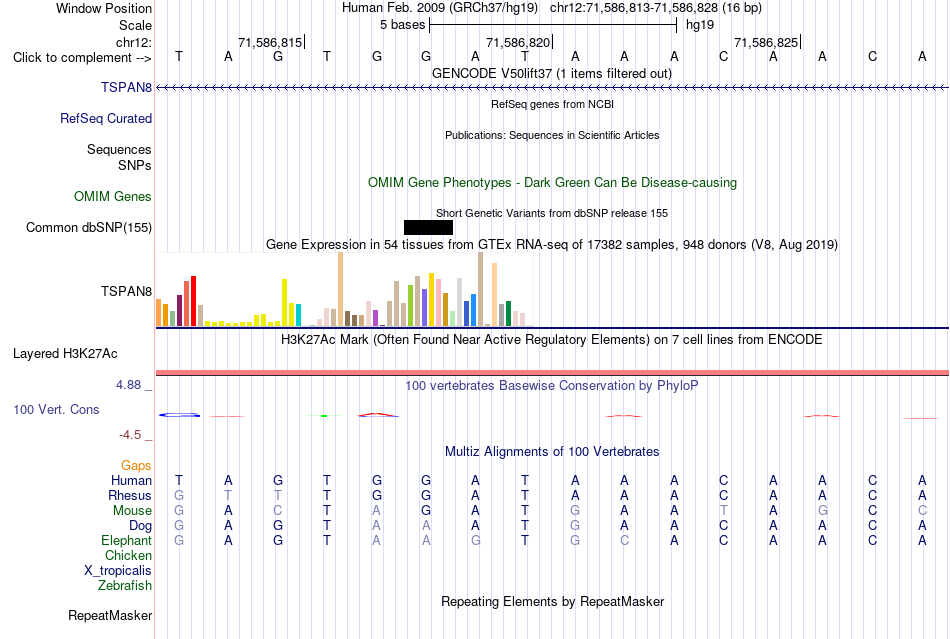Viewport: 950px width, 639px height.
Task: Click 'Repeating Elements by RepeatMasker' title
Action: pyautogui.click(x=552, y=601)
